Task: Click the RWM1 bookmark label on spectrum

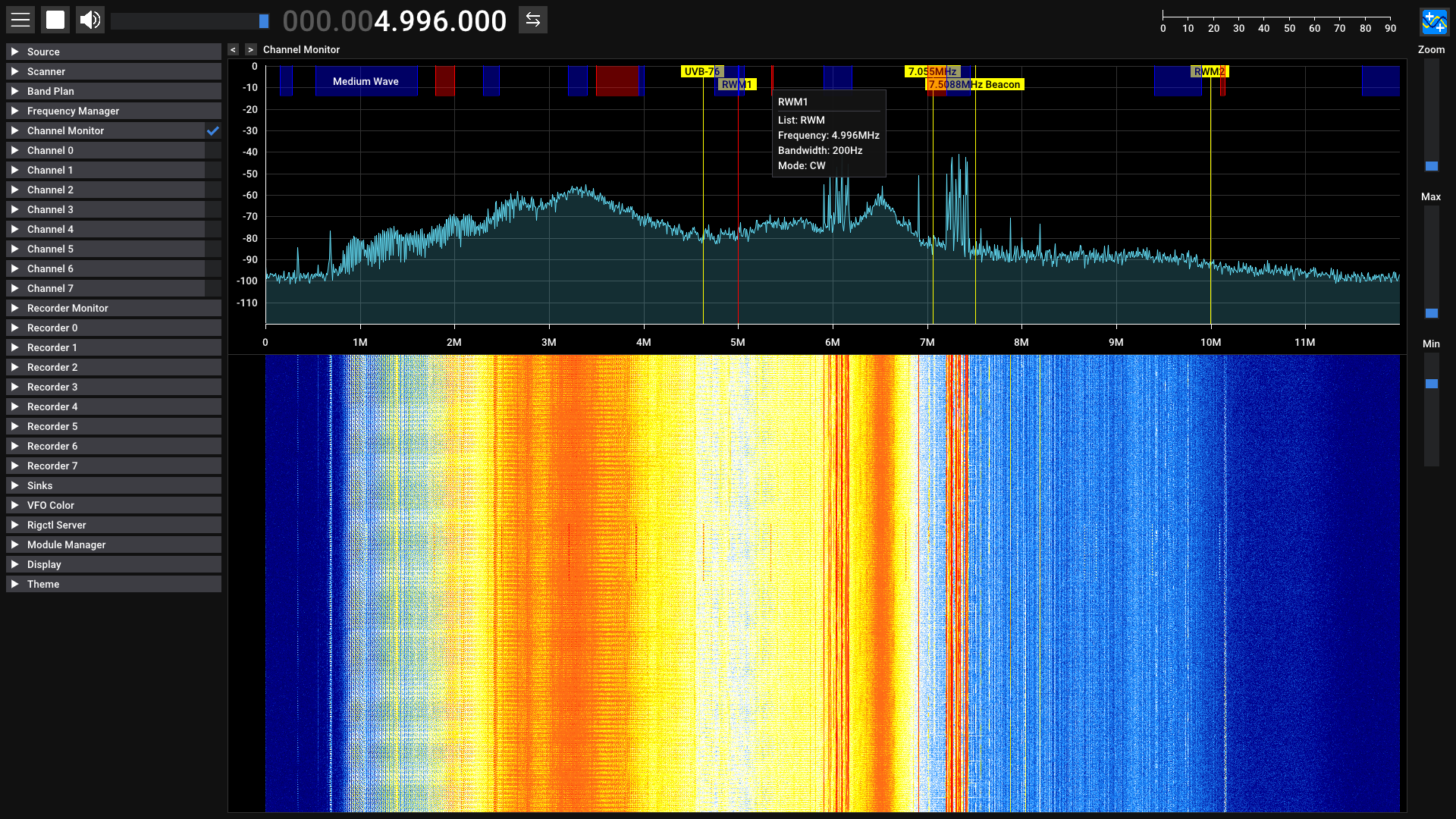Action: pos(736,84)
